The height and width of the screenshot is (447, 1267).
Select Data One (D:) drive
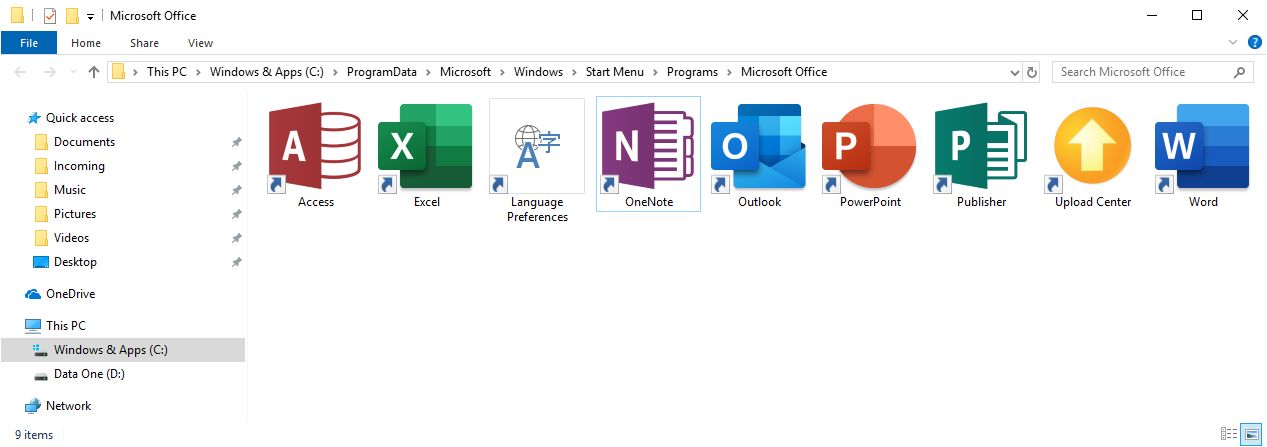[89, 374]
